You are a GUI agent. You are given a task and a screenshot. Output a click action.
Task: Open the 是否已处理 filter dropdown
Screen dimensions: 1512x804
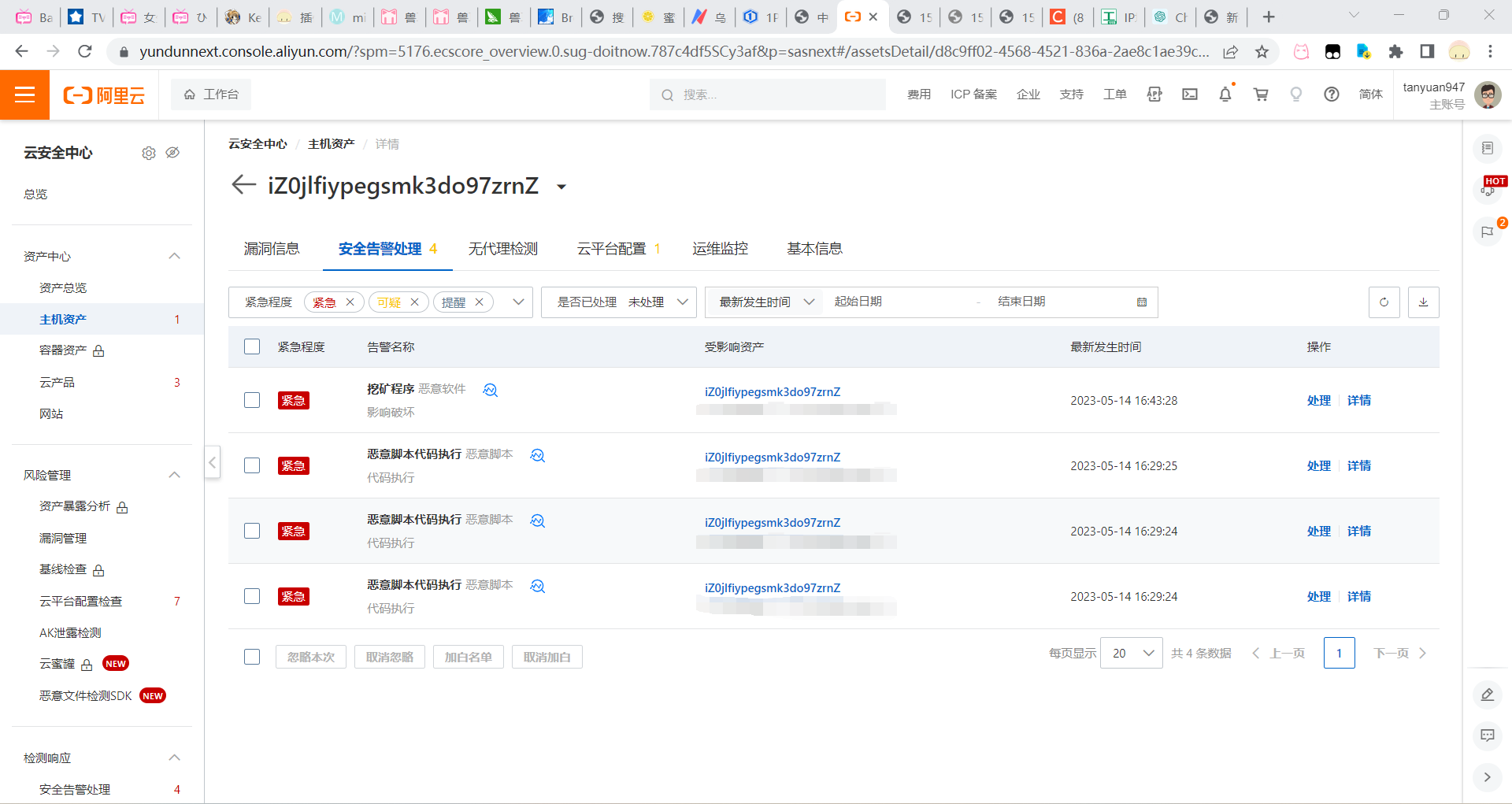(619, 302)
